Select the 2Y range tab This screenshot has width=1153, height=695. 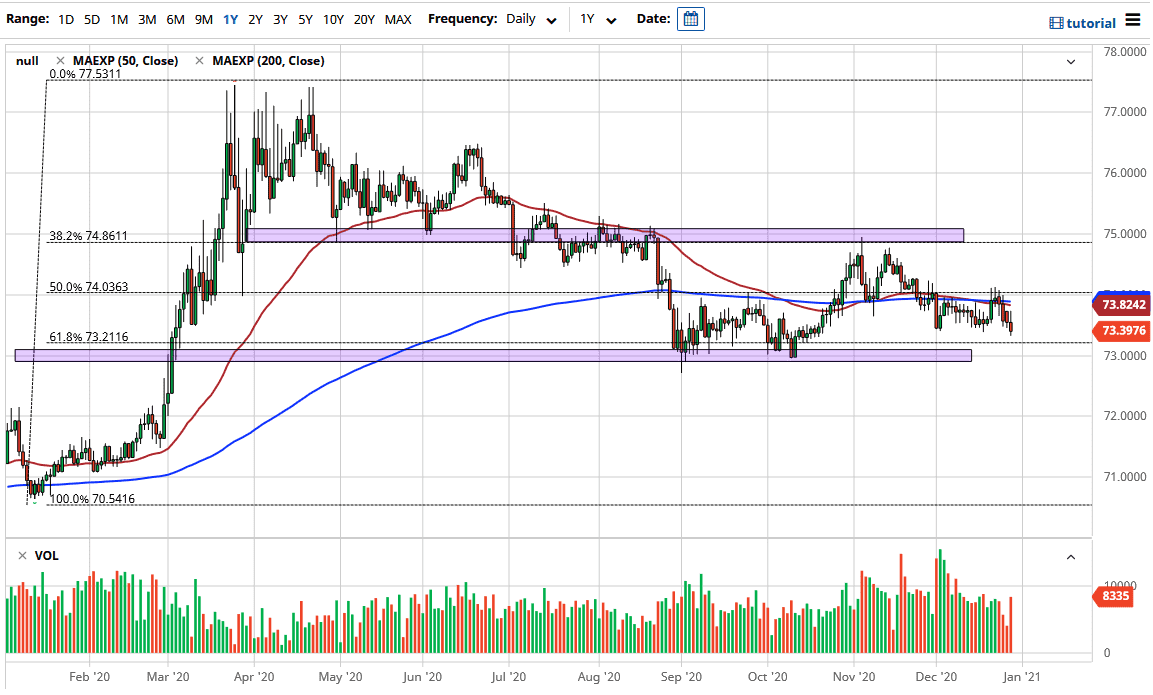click(x=255, y=18)
